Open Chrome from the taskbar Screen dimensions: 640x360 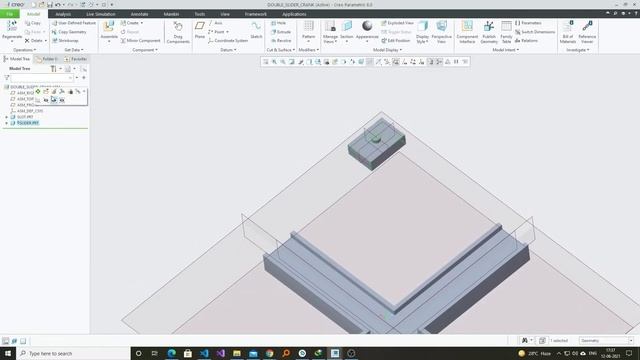click(x=269, y=353)
